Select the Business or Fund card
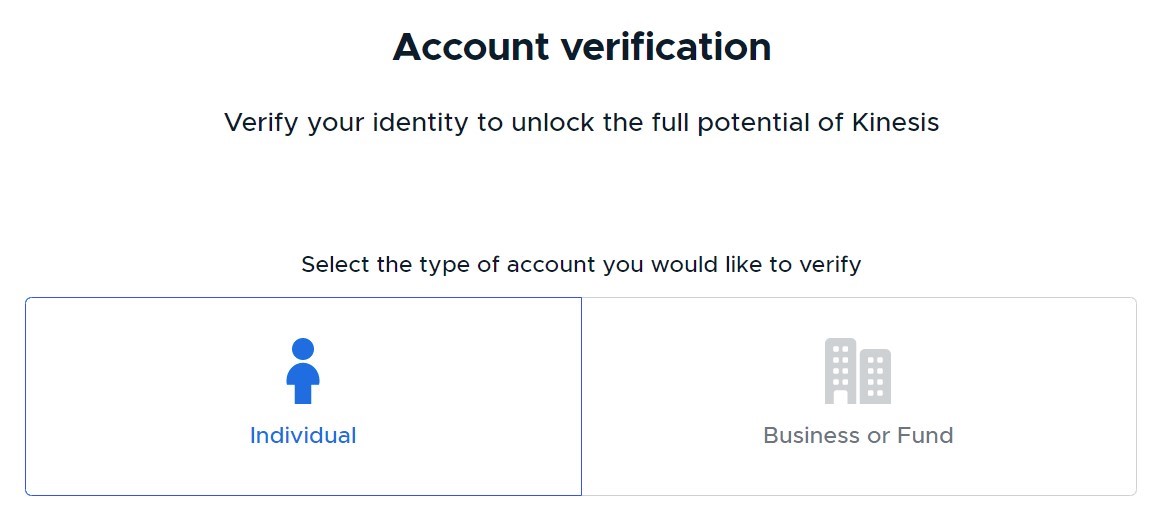Image resolution: width=1164 pixels, height=509 pixels. pos(859,396)
